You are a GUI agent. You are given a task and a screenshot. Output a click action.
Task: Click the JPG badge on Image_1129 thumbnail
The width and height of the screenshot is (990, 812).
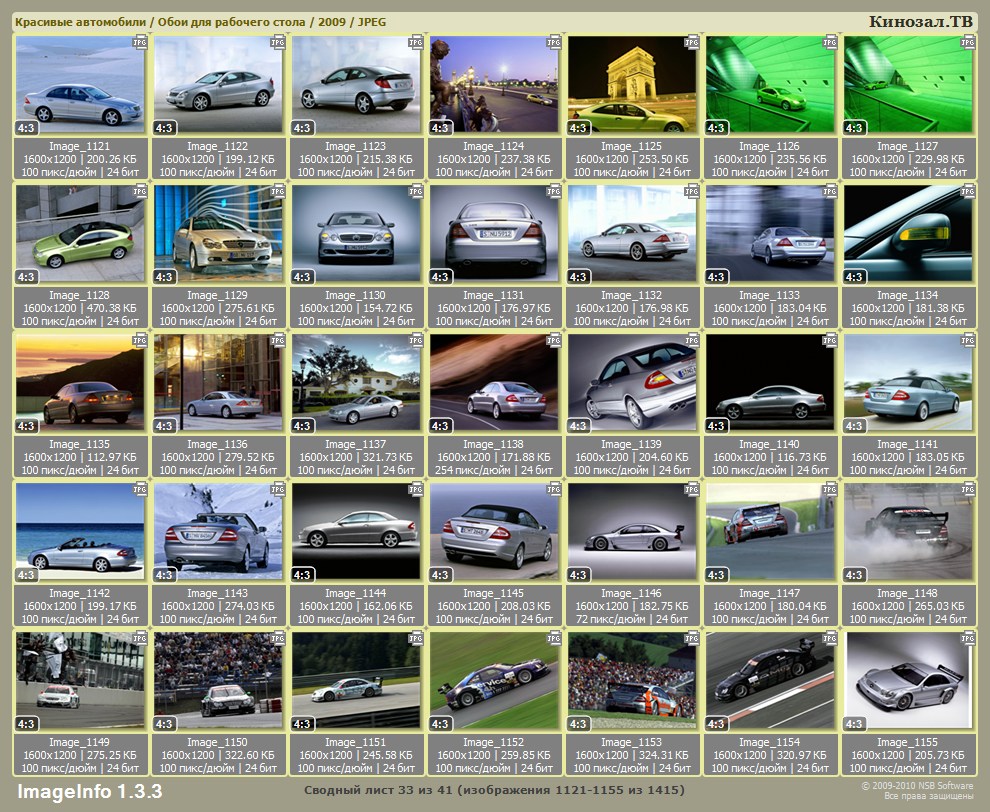click(278, 191)
